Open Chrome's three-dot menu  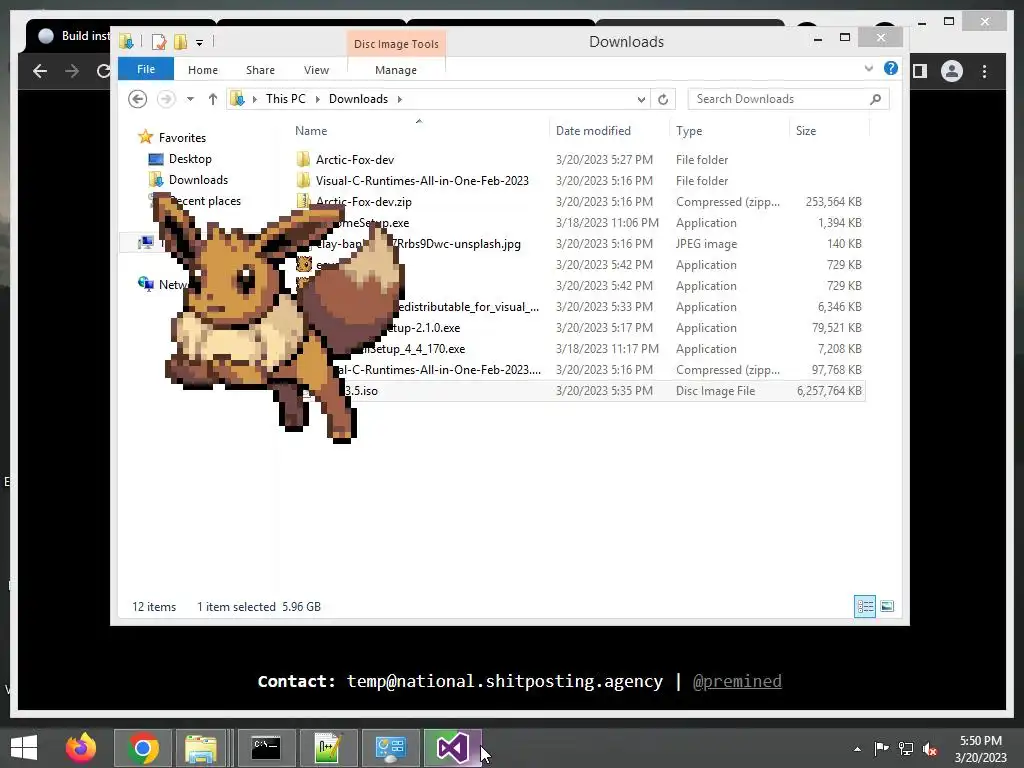[984, 71]
